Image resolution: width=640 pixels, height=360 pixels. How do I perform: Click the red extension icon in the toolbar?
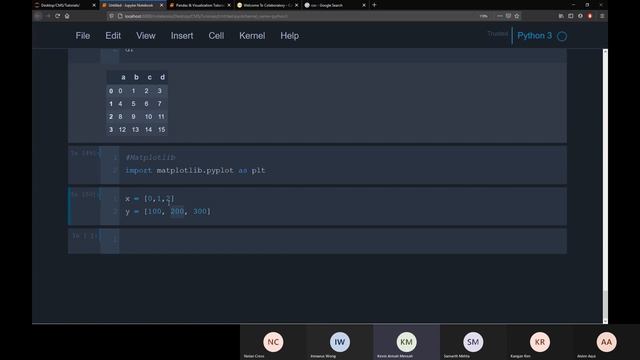590,16
